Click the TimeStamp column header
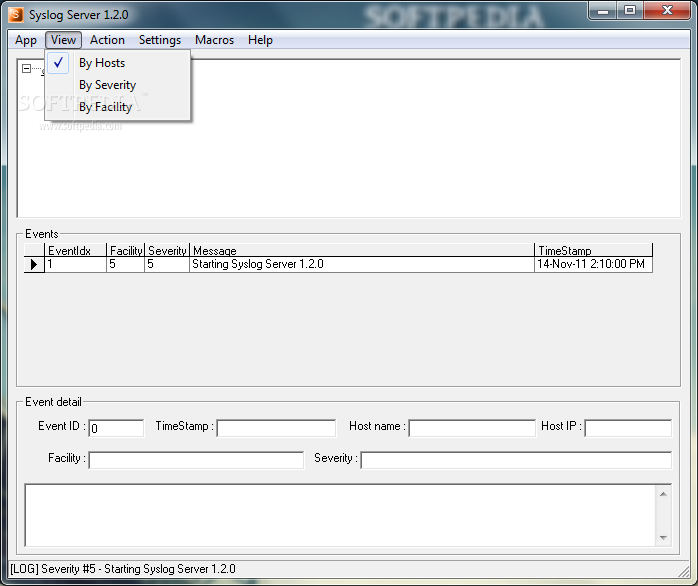 point(593,250)
